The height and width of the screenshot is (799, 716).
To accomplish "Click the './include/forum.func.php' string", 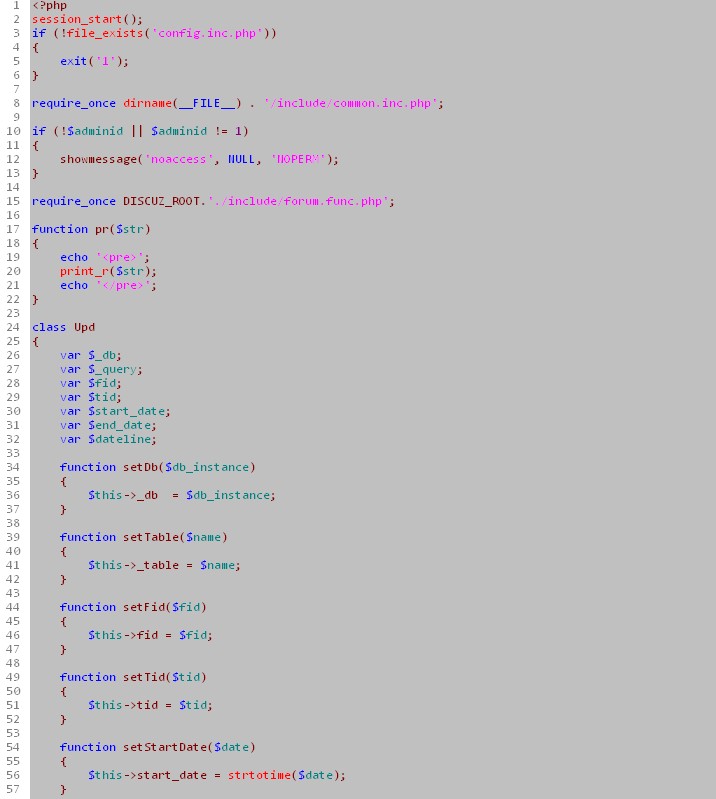I will pyautogui.click(x=298, y=201).
